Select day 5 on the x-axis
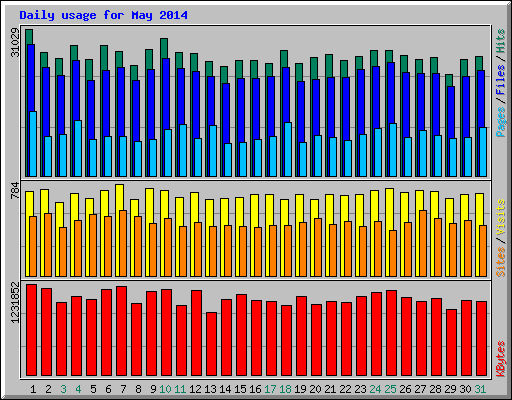 pos(93,389)
